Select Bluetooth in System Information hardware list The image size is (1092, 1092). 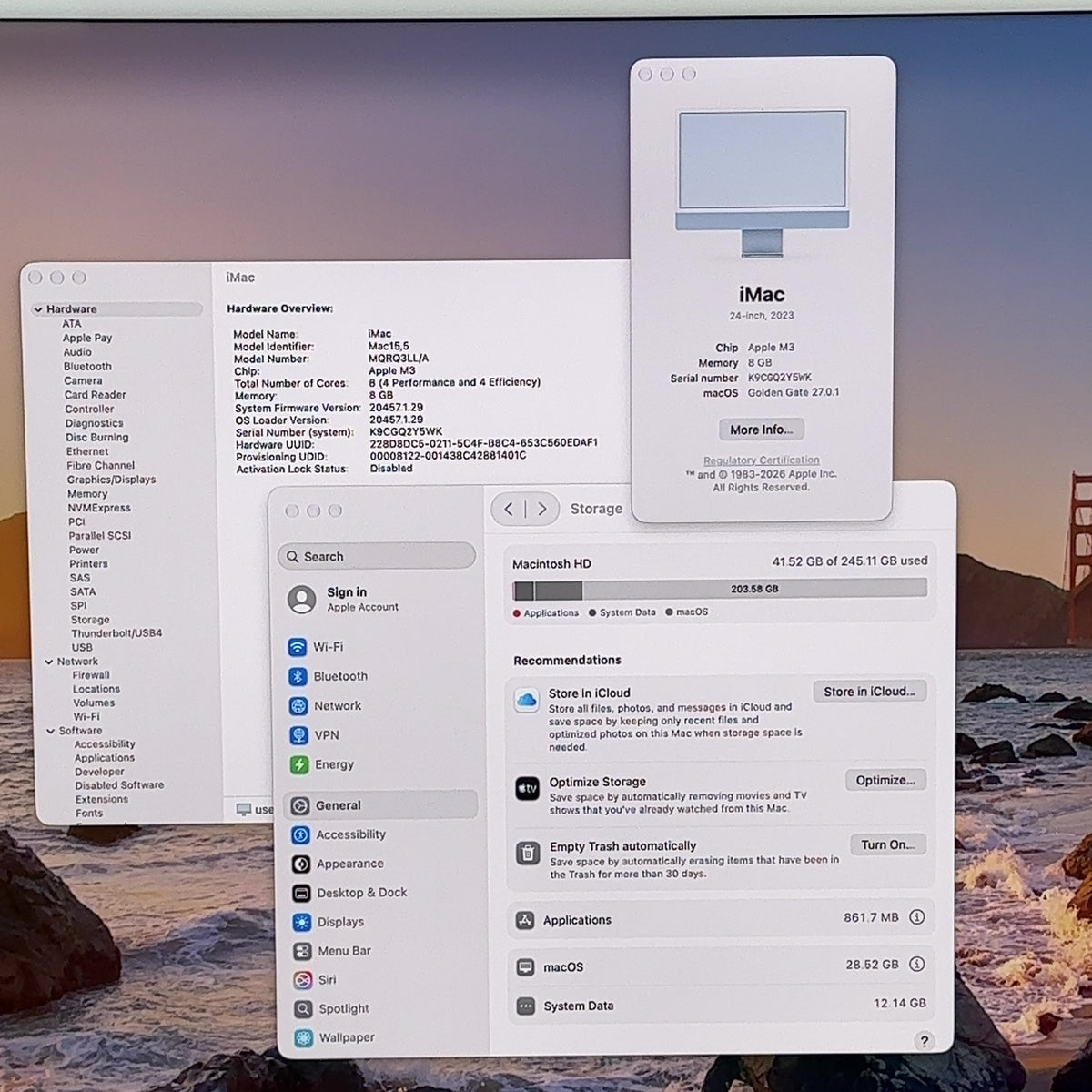[x=87, y=367]
